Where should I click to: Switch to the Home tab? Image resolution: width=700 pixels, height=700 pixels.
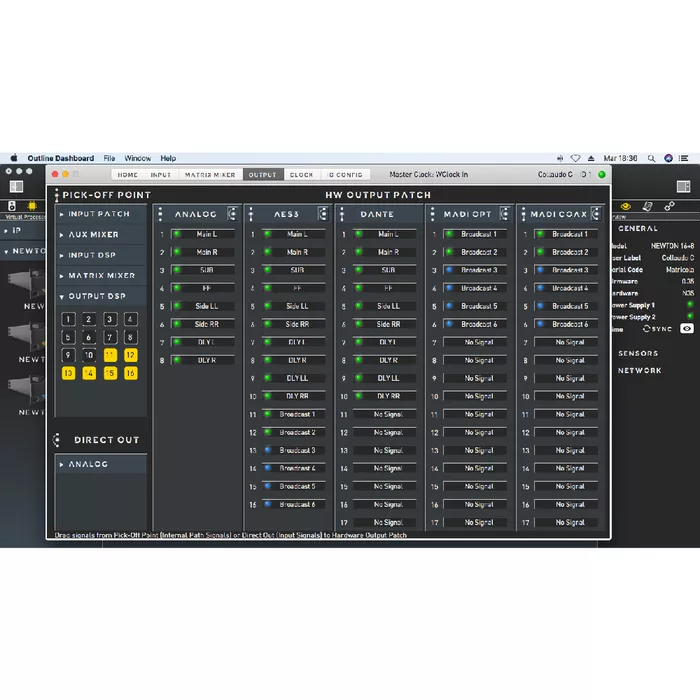click(128, 175)
